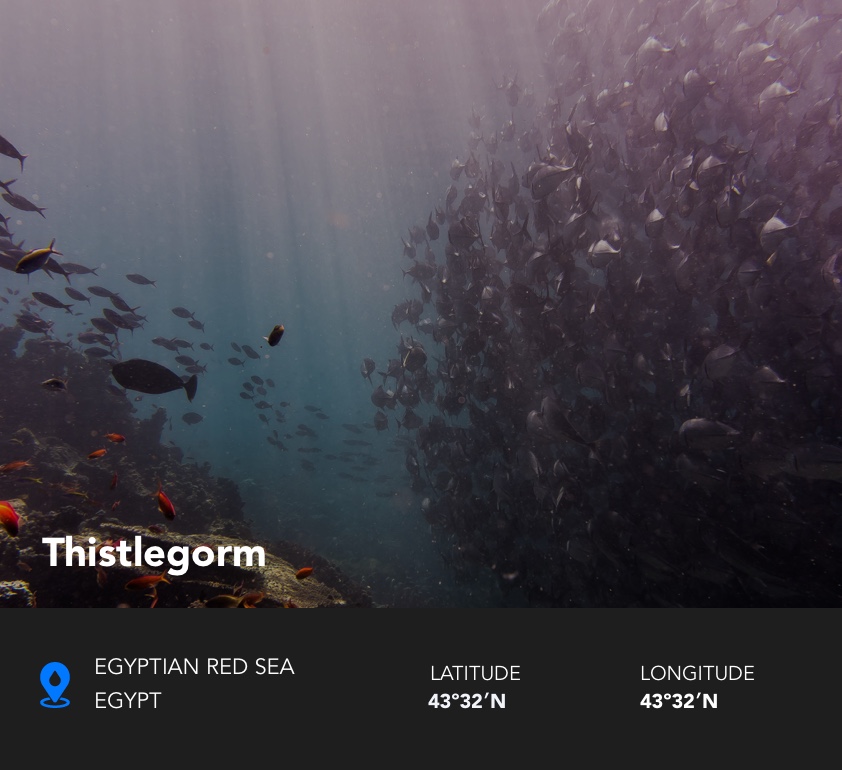
Task: Click the EGYPT country label
Action: point(128,700)
